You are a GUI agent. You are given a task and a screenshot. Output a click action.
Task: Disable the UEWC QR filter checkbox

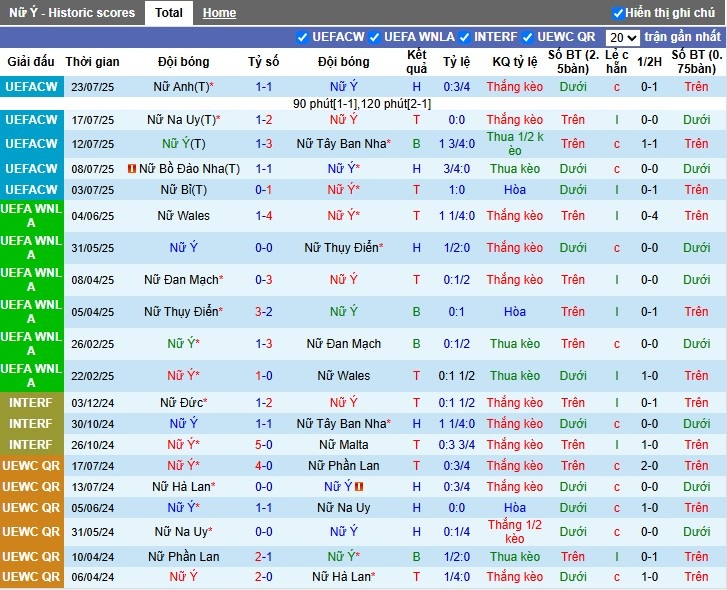528,37
